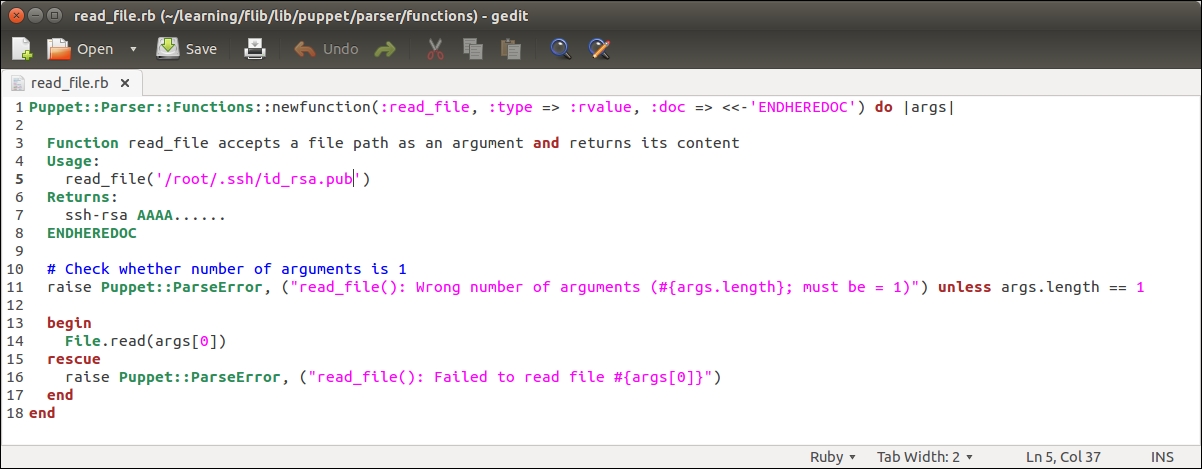This screenshot has height=469, width=1202.
Task: Create a new document with toolbar icon
Action: (x=22, y=48)
